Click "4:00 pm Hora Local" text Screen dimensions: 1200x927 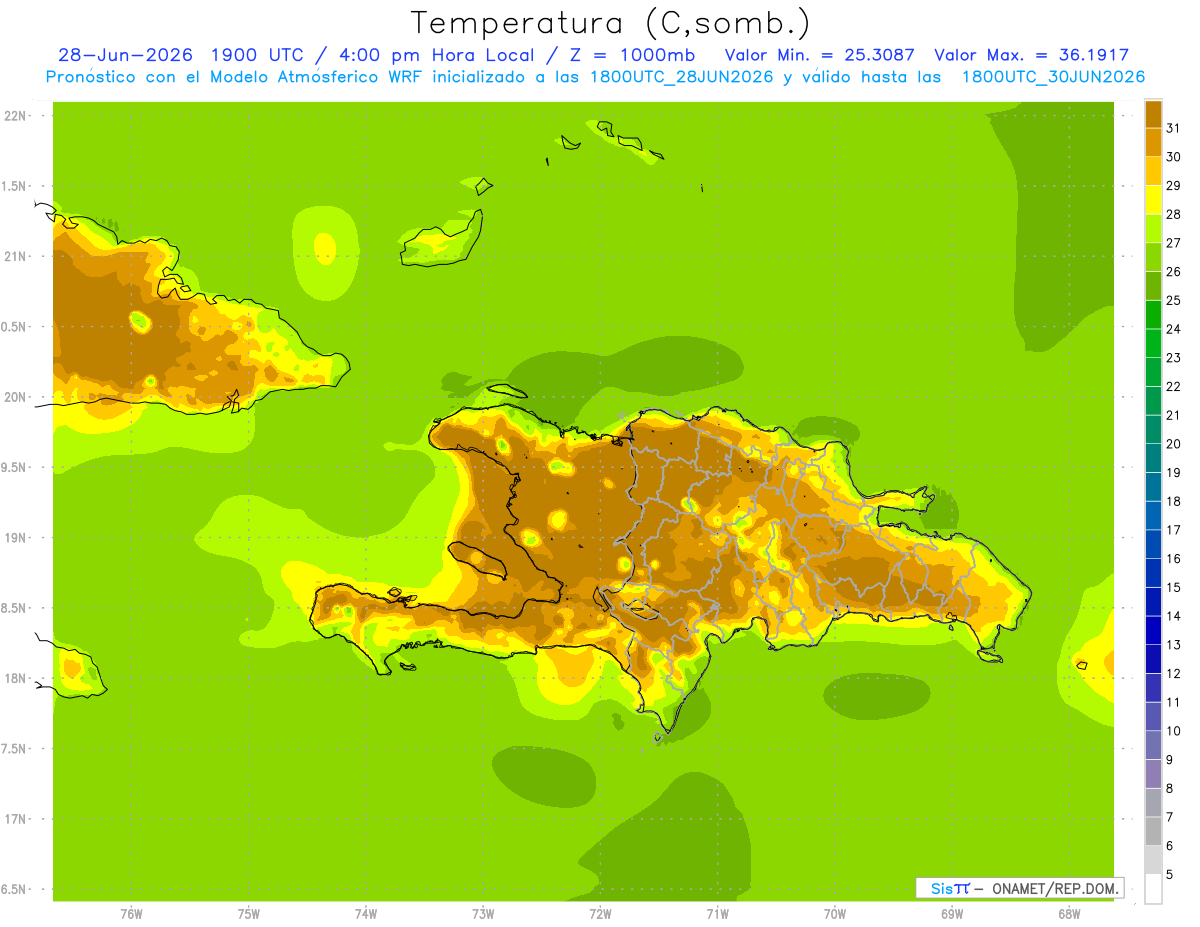434,55
